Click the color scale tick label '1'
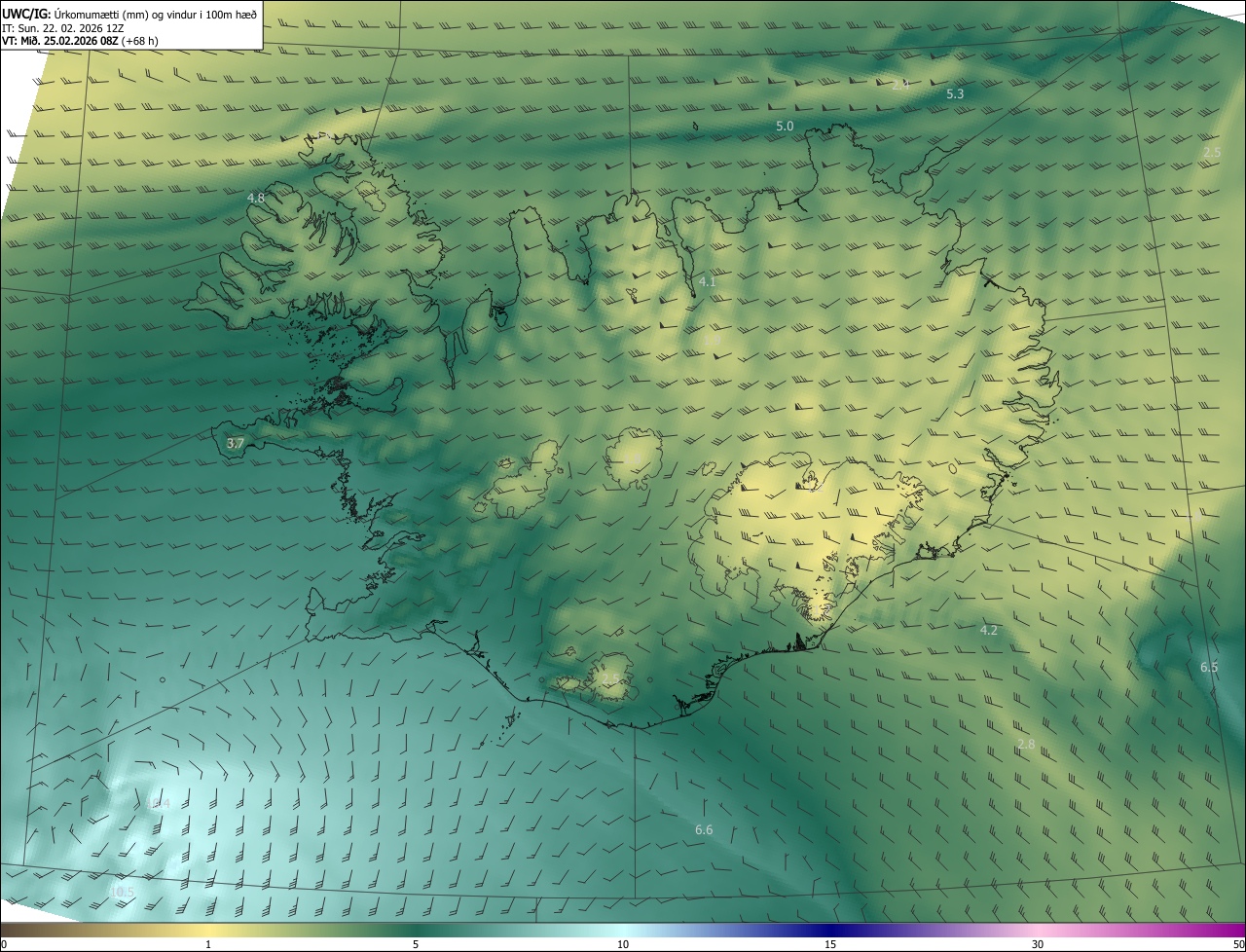Screen dimensions: 1246x952 click(x=208, y=945)
